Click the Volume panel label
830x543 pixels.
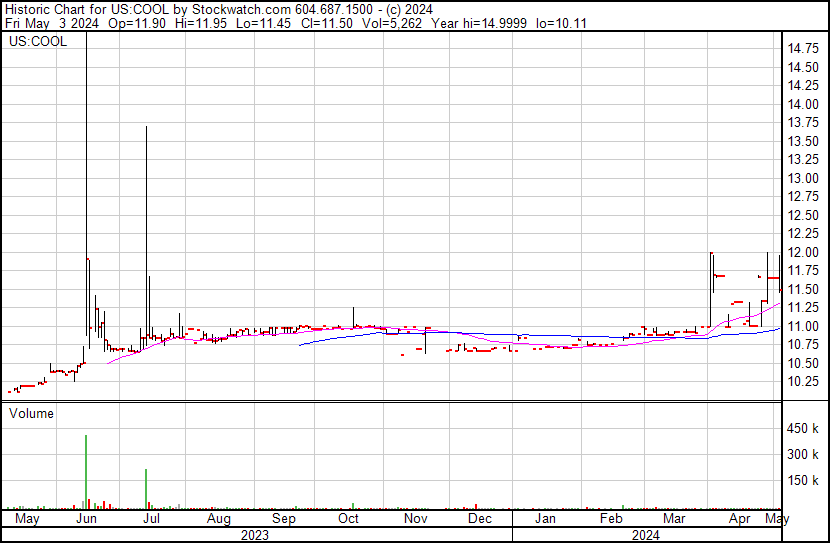pyautogui.click(x=31, y=413)
